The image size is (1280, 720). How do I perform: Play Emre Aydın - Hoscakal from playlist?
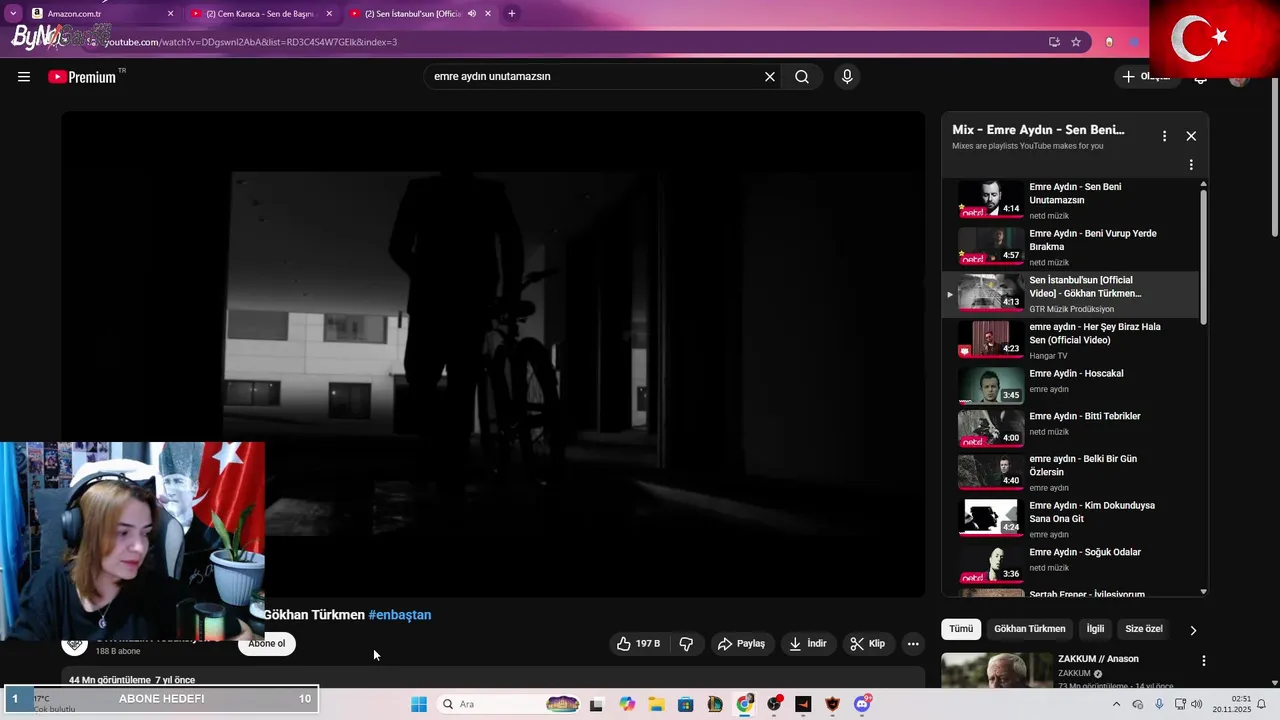pos(1070,385)
